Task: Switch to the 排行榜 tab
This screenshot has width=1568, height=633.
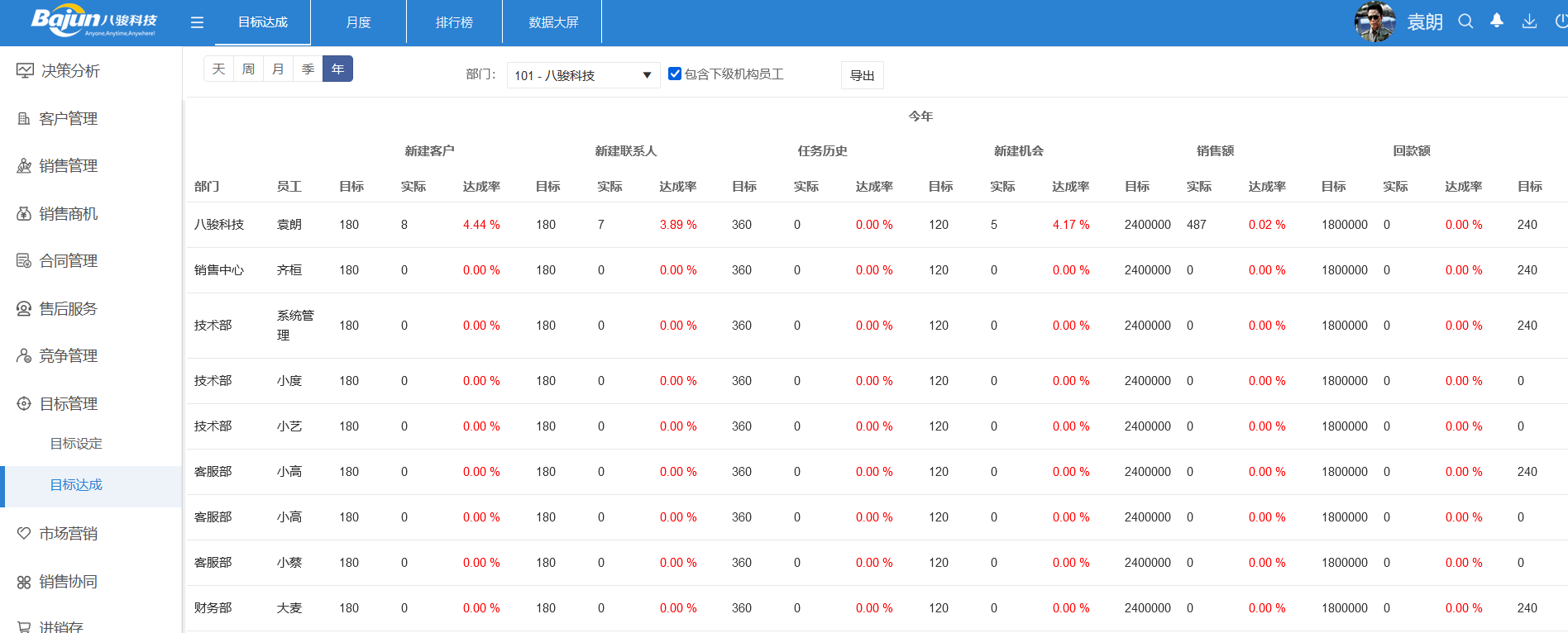Action: tap(454, 22)
